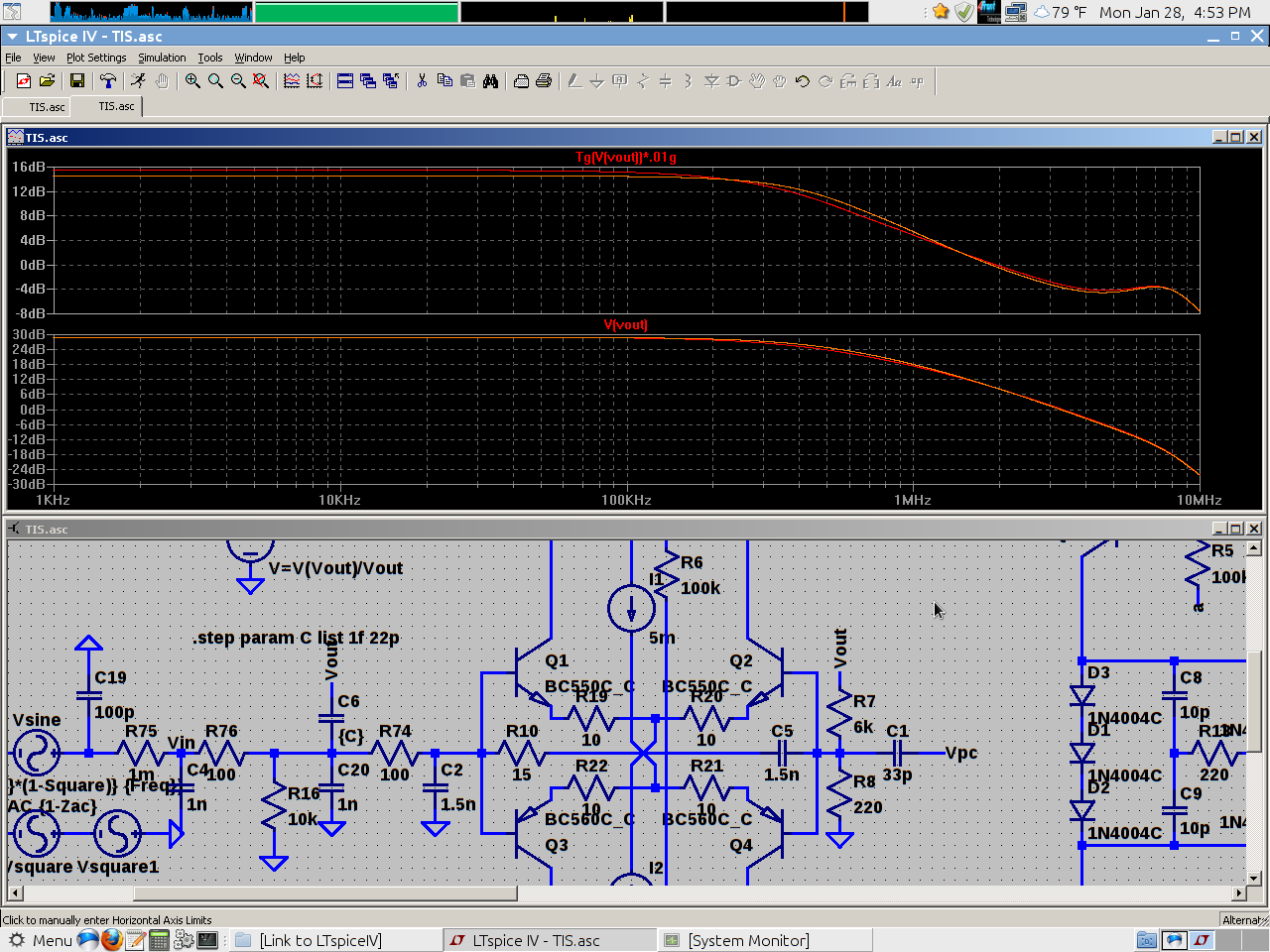Click the 30dB axis label in lower plot
Image resolution: width=1270 pixels, height=952 pixels.
pos(29,334)
